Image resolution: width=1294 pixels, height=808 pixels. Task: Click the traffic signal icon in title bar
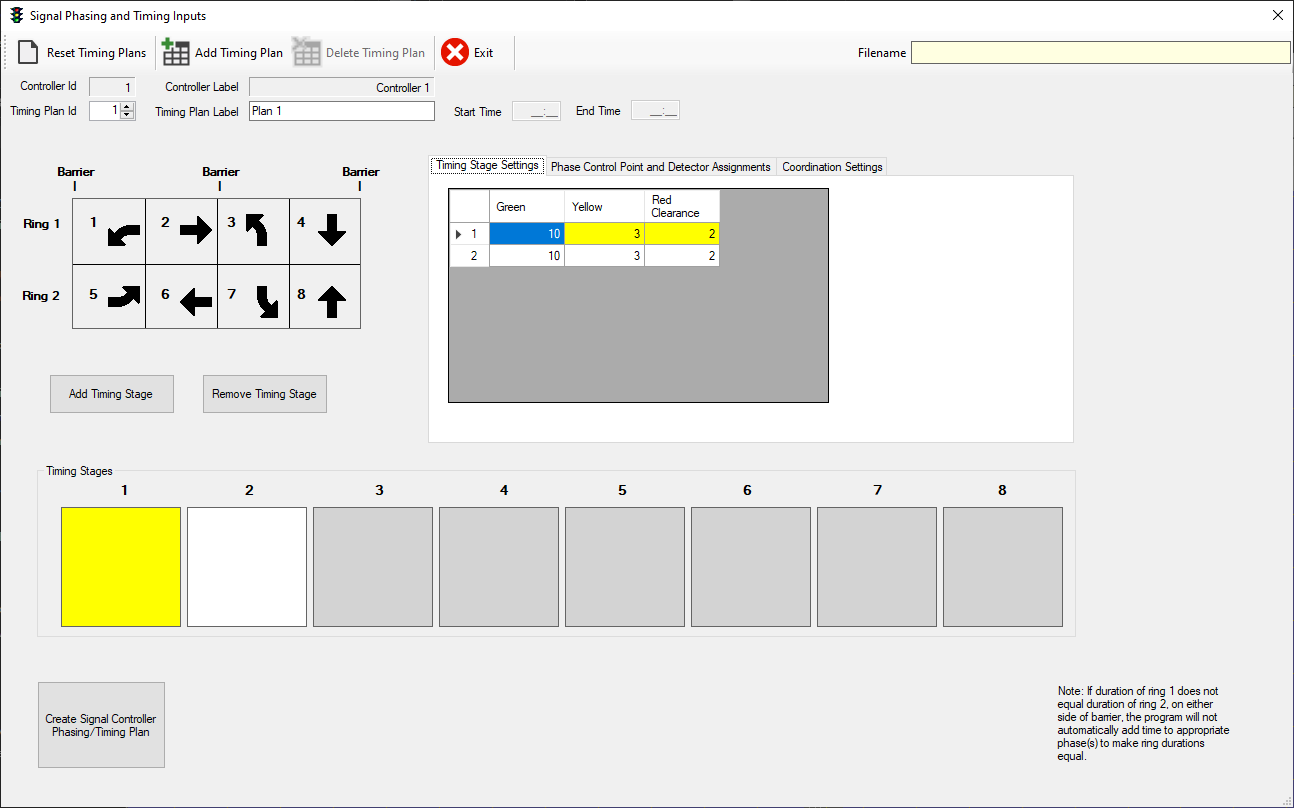tap(16, 15)
